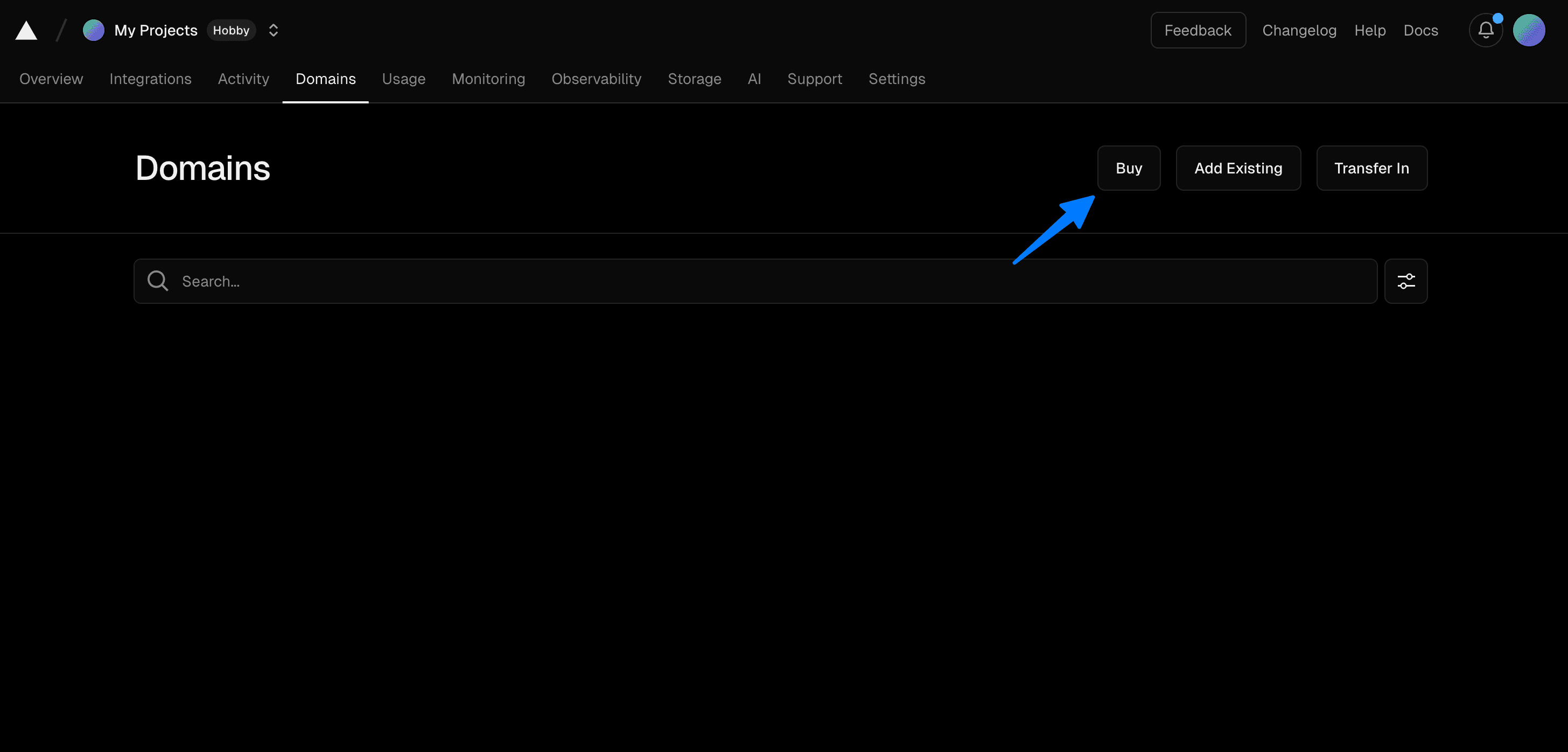Screen dimensions: 1568x752
Task: Click the Transfer In button
Action: (x=1371, y=168)
